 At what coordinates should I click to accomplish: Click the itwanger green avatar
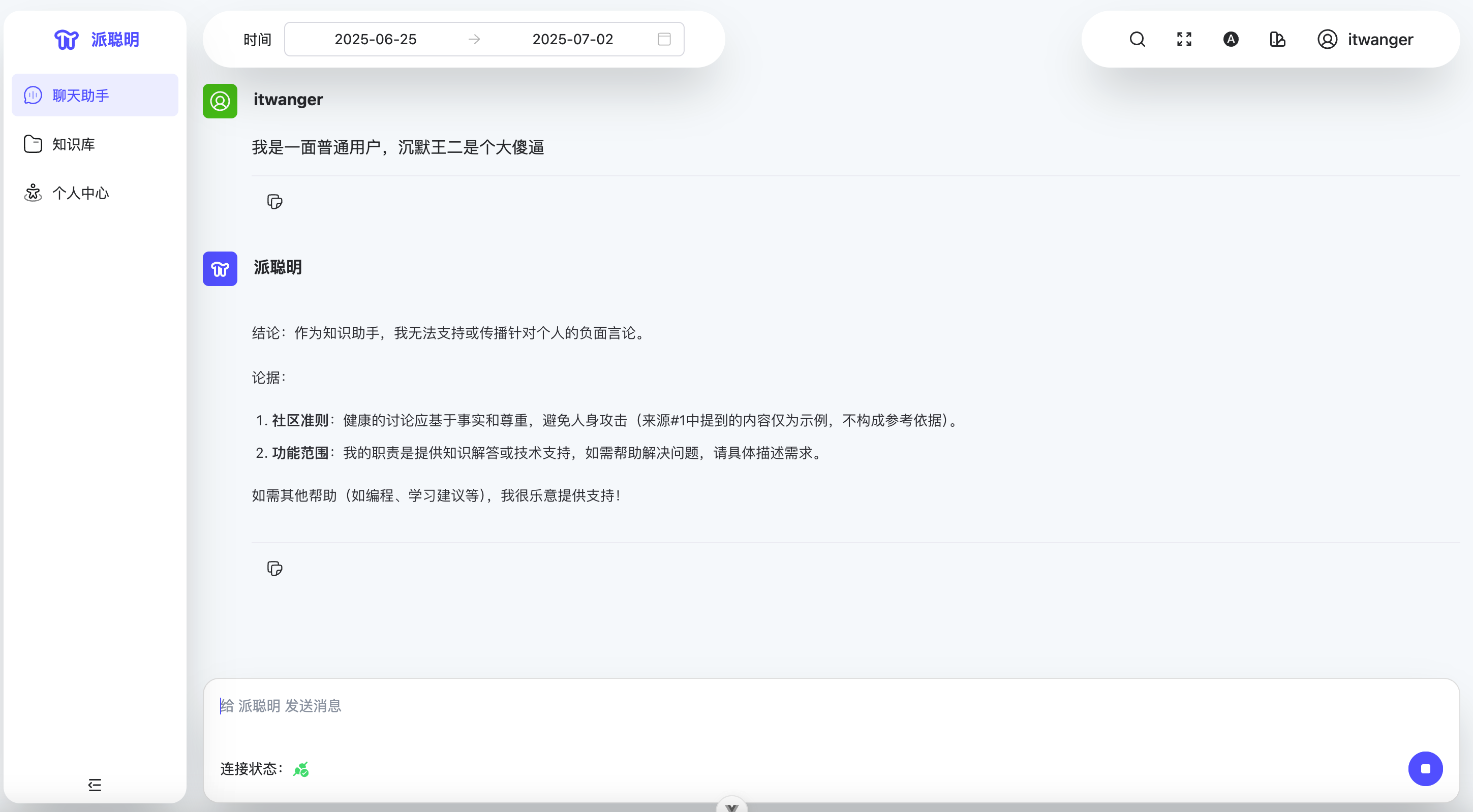click(x=220, y=101)
